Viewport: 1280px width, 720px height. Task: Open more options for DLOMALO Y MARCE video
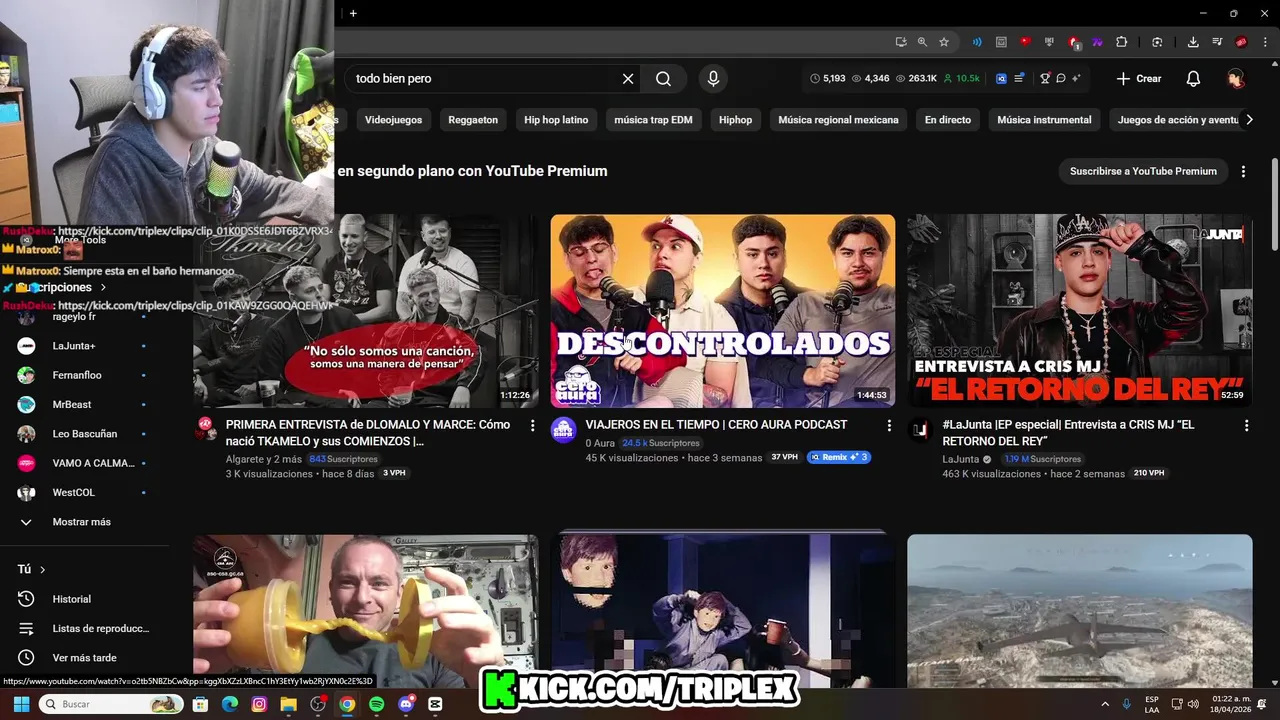(532, 426)
